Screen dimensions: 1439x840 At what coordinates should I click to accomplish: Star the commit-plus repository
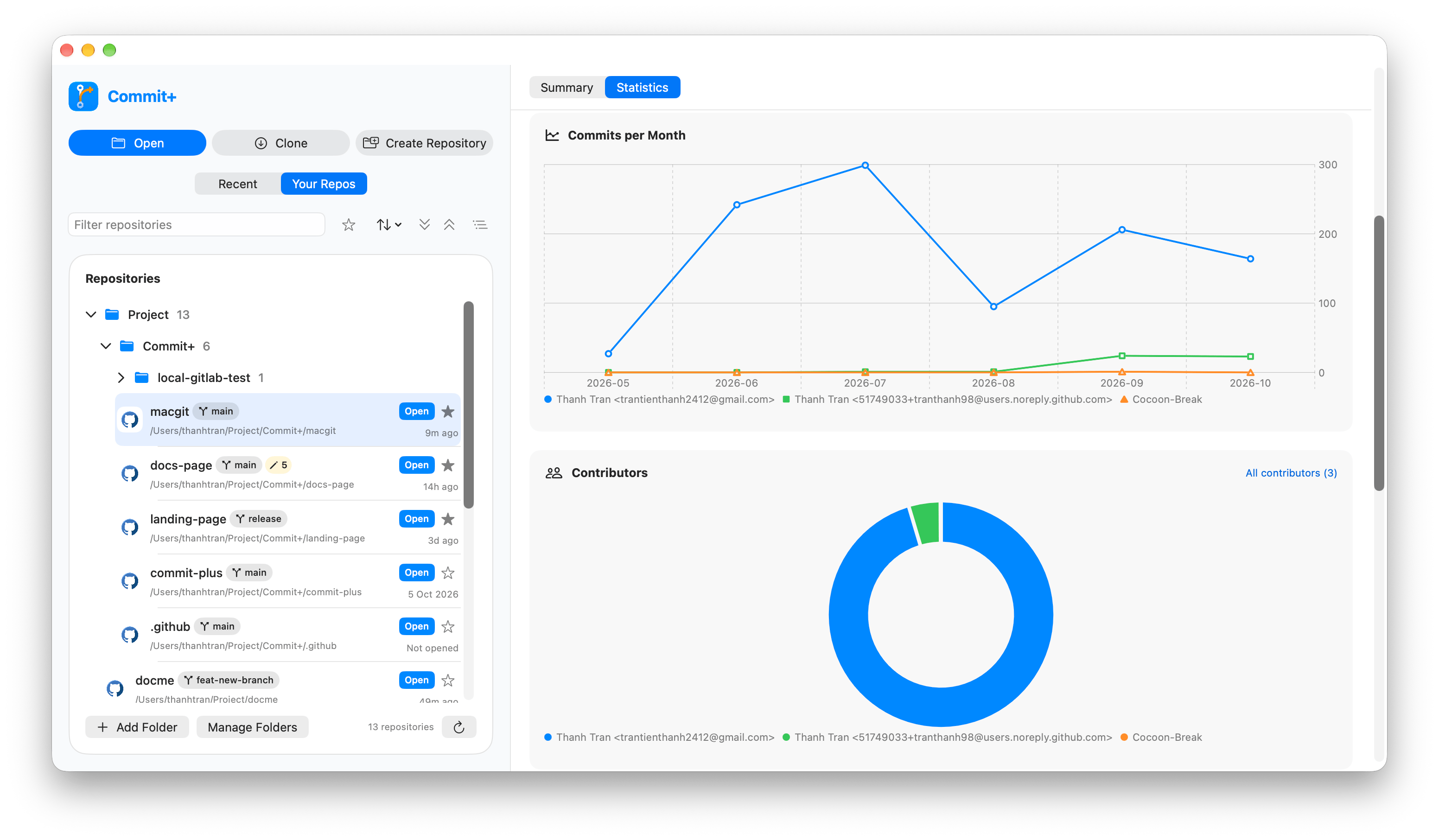[448, 572]
